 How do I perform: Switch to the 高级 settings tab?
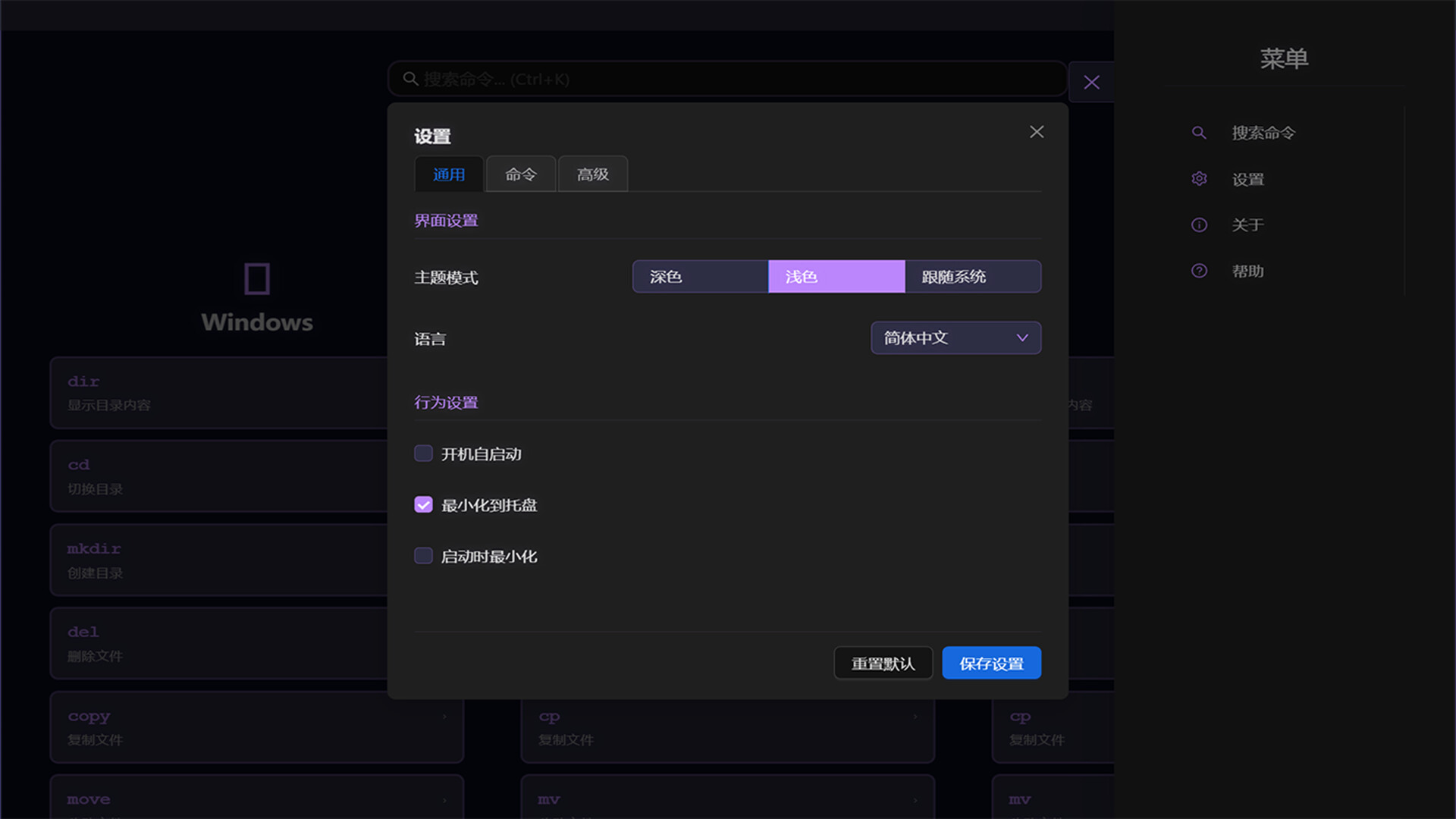(x=593, y=174)
